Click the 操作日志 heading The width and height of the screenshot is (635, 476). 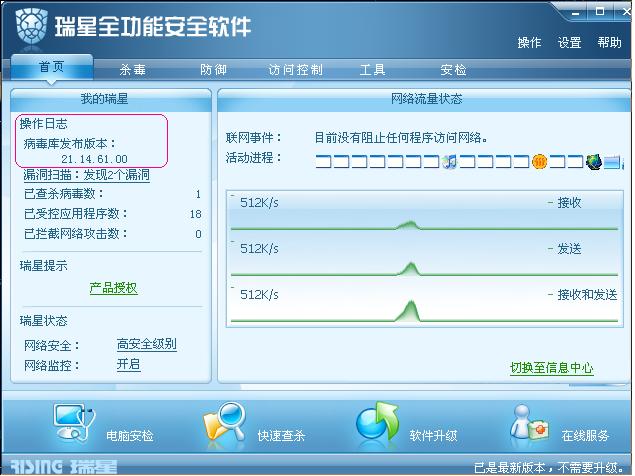tap(43, 124)
